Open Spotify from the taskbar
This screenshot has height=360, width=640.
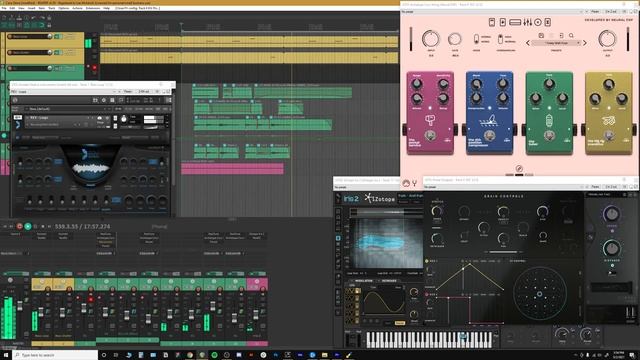tap(214, 355)
